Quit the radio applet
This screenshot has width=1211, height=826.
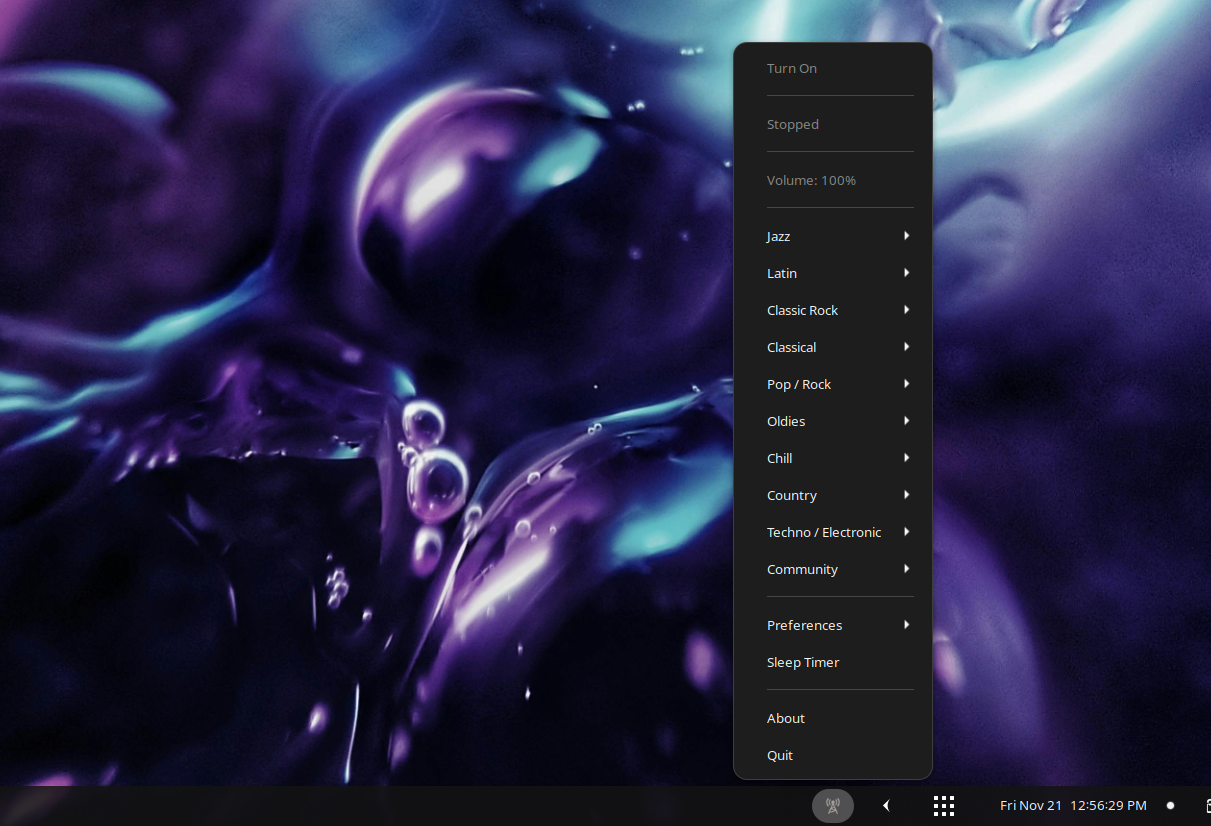tap(780, 755)
